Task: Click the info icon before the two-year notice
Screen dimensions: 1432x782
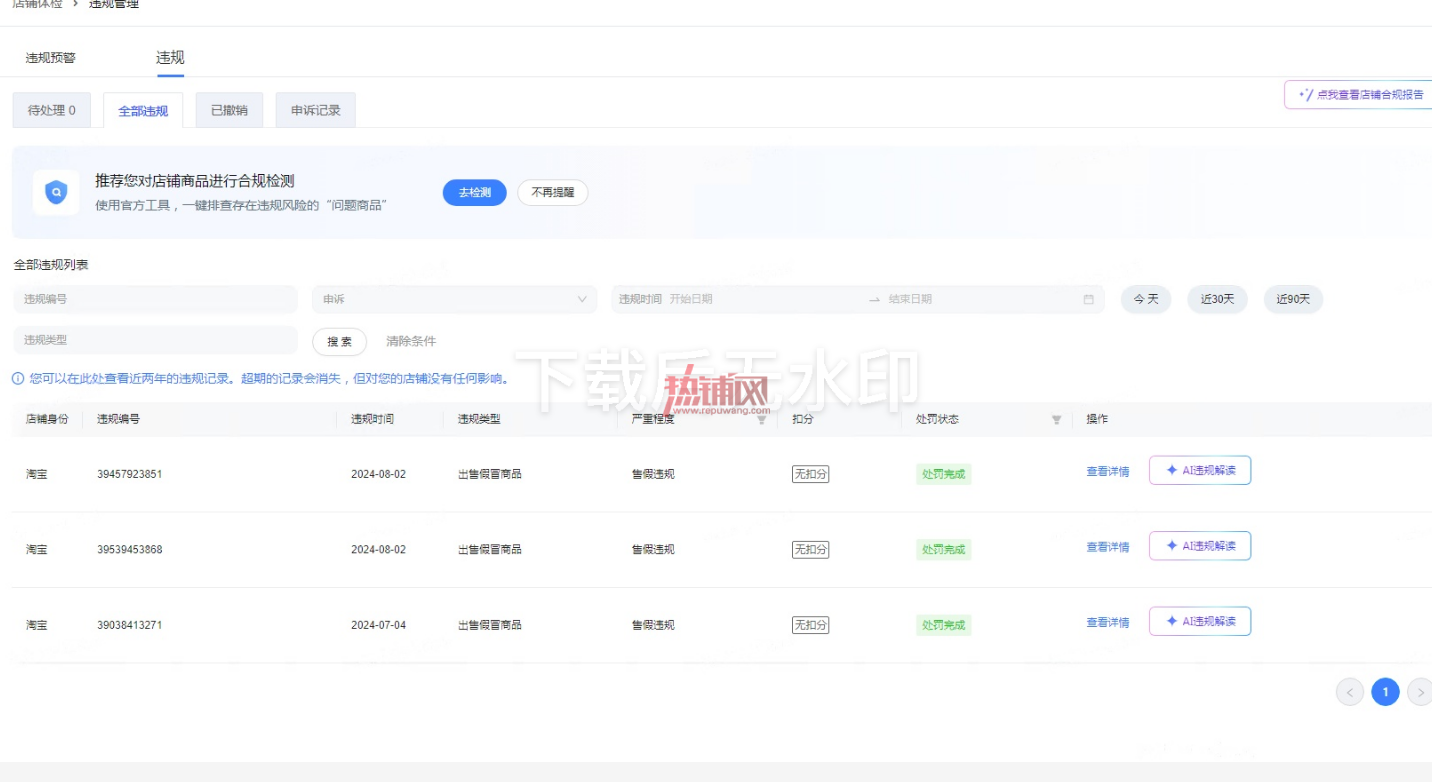Action: click(18, 379)
